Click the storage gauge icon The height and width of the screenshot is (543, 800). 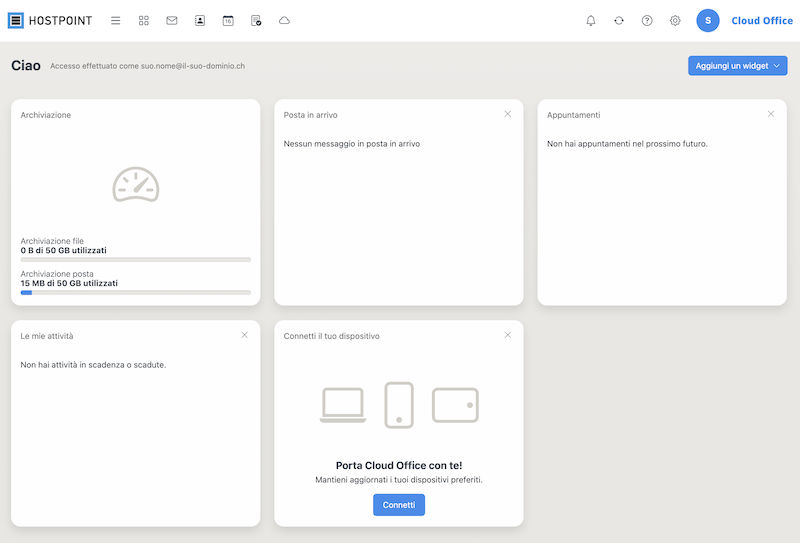(136, 184)
